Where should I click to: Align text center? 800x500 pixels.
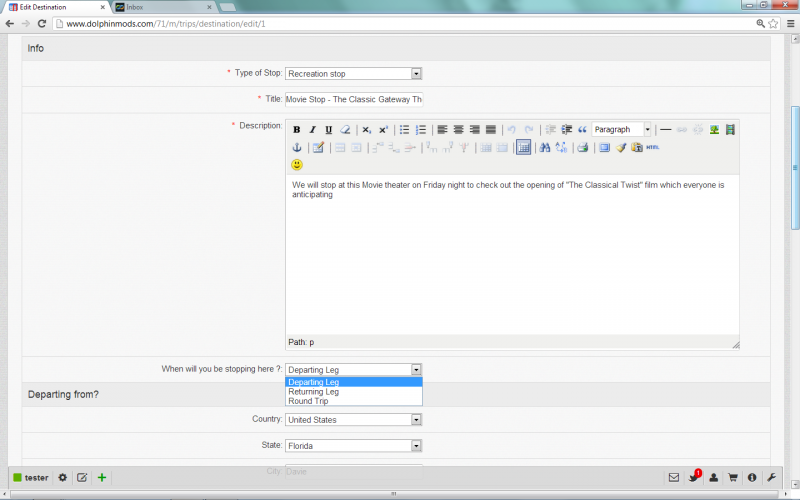click(x=458, y=130)
